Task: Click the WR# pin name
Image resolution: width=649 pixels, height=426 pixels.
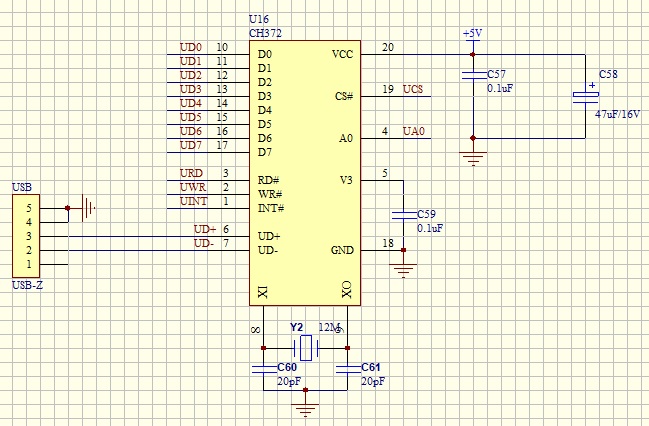Action: pyautogui.click(x=270, y=194)
